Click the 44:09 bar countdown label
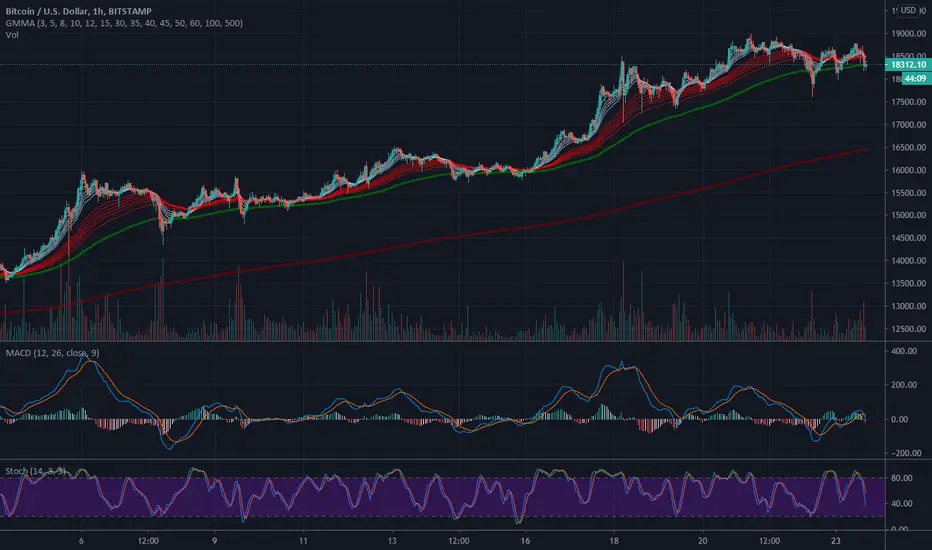 click(915, 78)
